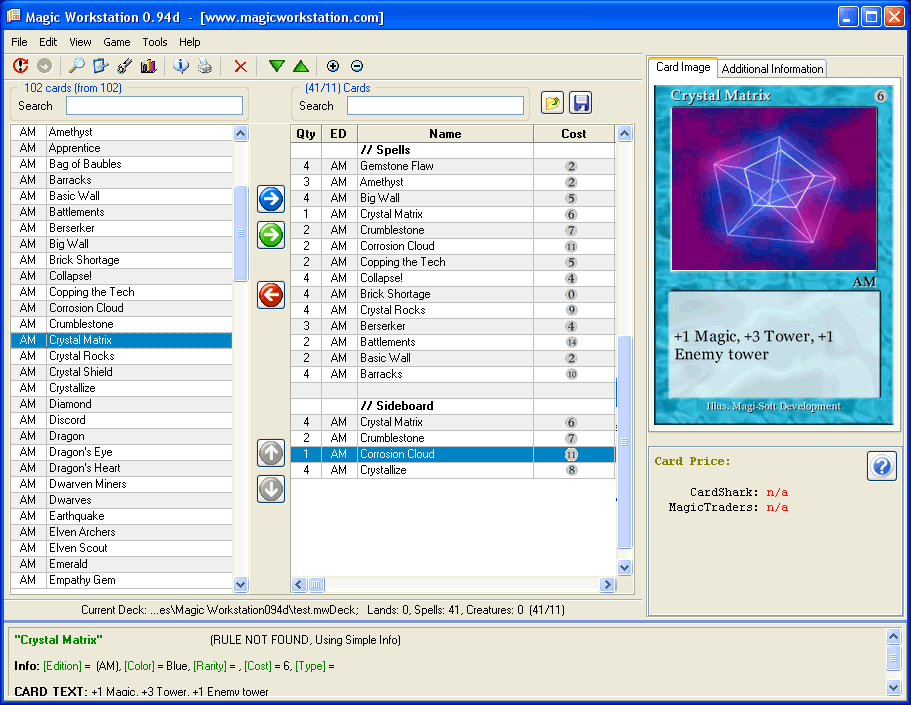Click the deck list scrollbar down arrow

click(x=625, y=567)
